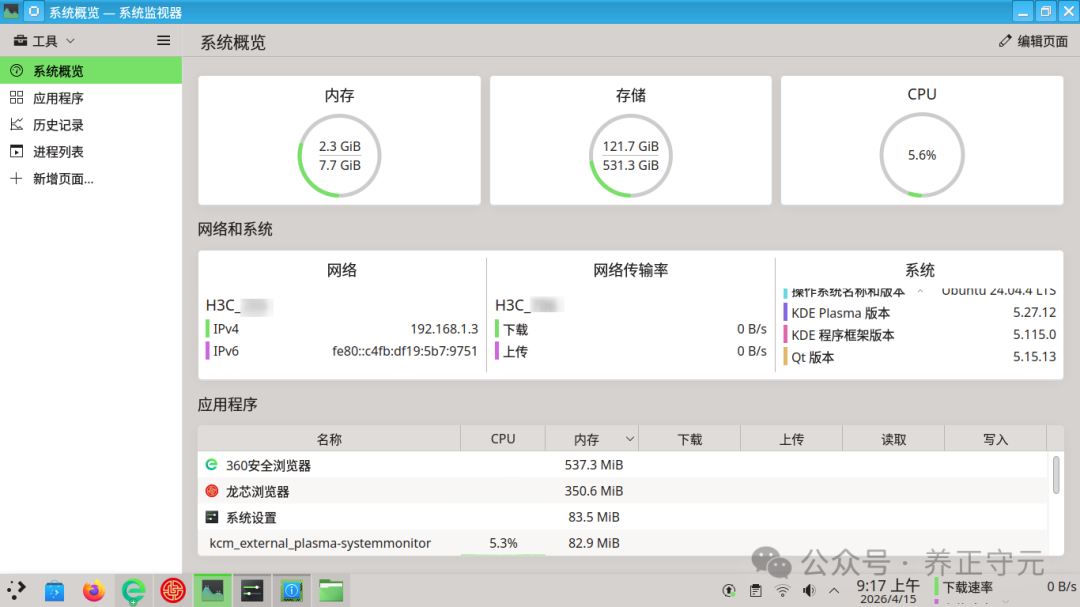Open the volume tray icon

(x=809, y=590)
